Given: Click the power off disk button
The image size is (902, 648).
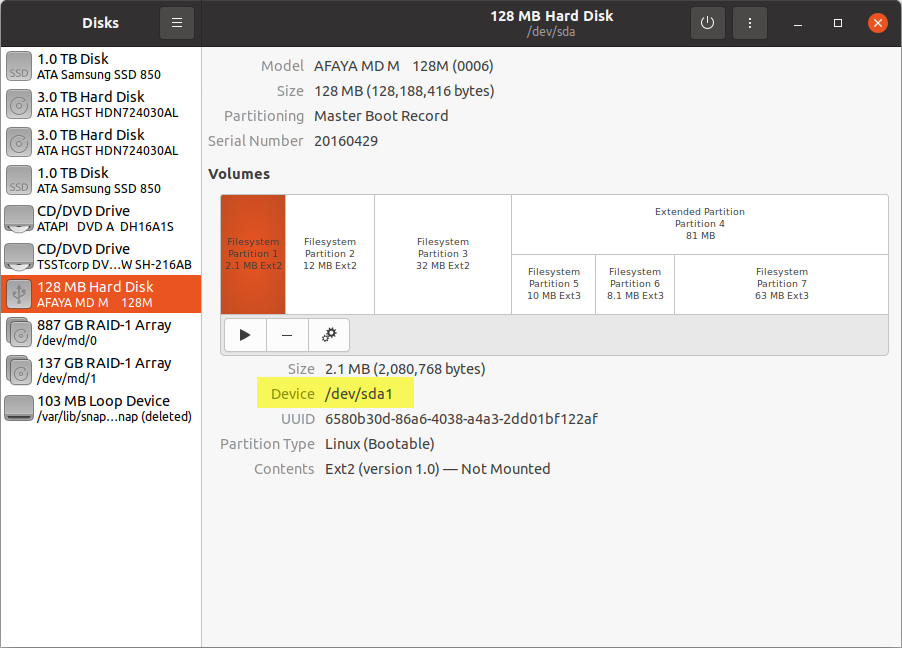Looking at the screenshot, I should [x=707, y=23].
